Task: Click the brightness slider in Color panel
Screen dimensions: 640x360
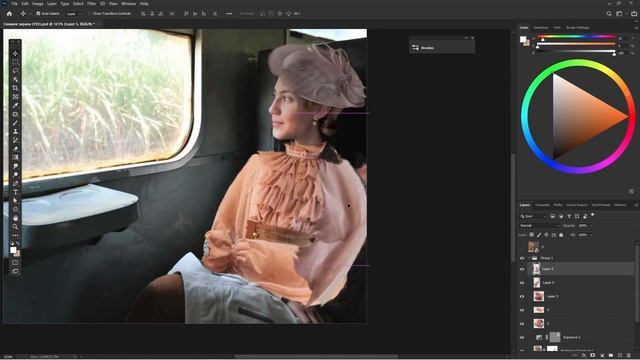Action: pyautogui.click(x=576, y=52)
